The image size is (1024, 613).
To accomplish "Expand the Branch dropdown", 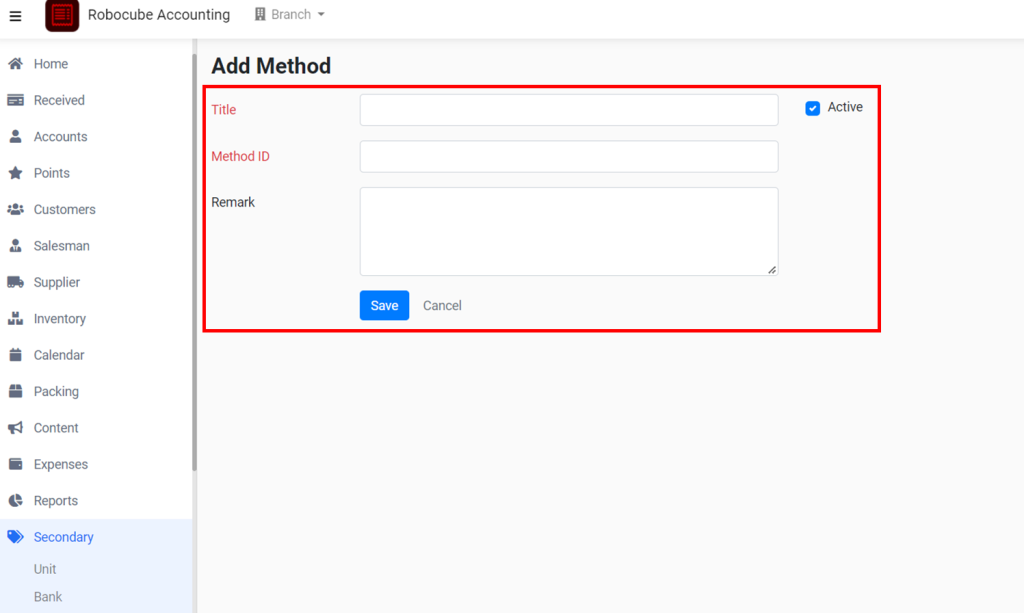I will [x=289, y=14].
